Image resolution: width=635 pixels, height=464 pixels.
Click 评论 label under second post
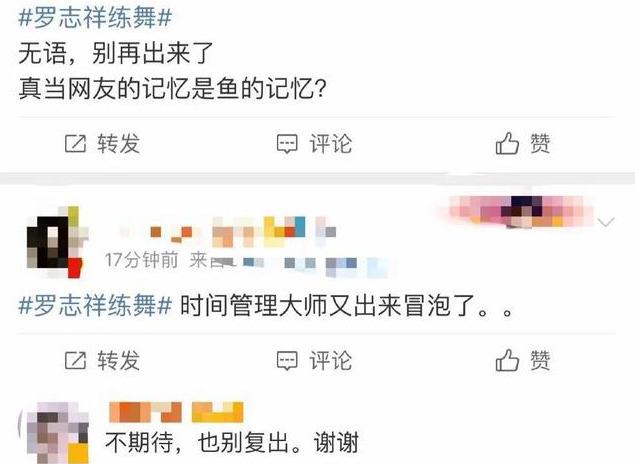[331, 360]
